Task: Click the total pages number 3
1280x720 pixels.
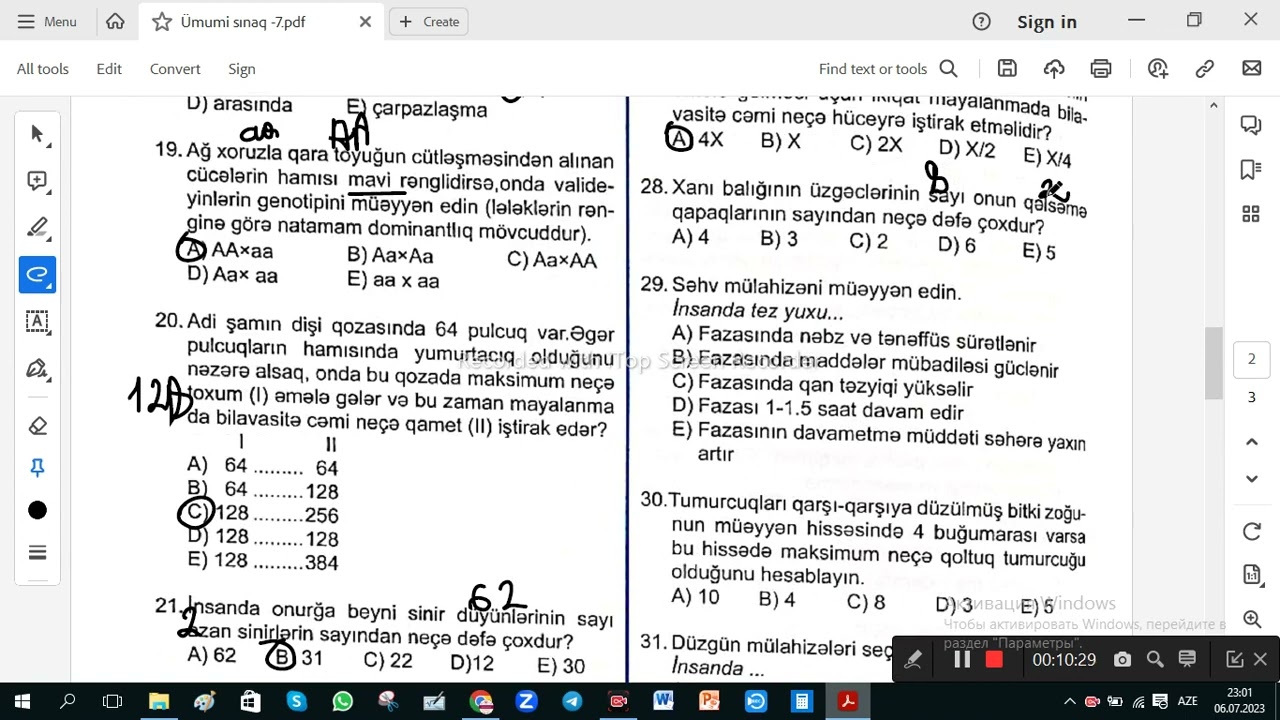Action: (1251, 398)
